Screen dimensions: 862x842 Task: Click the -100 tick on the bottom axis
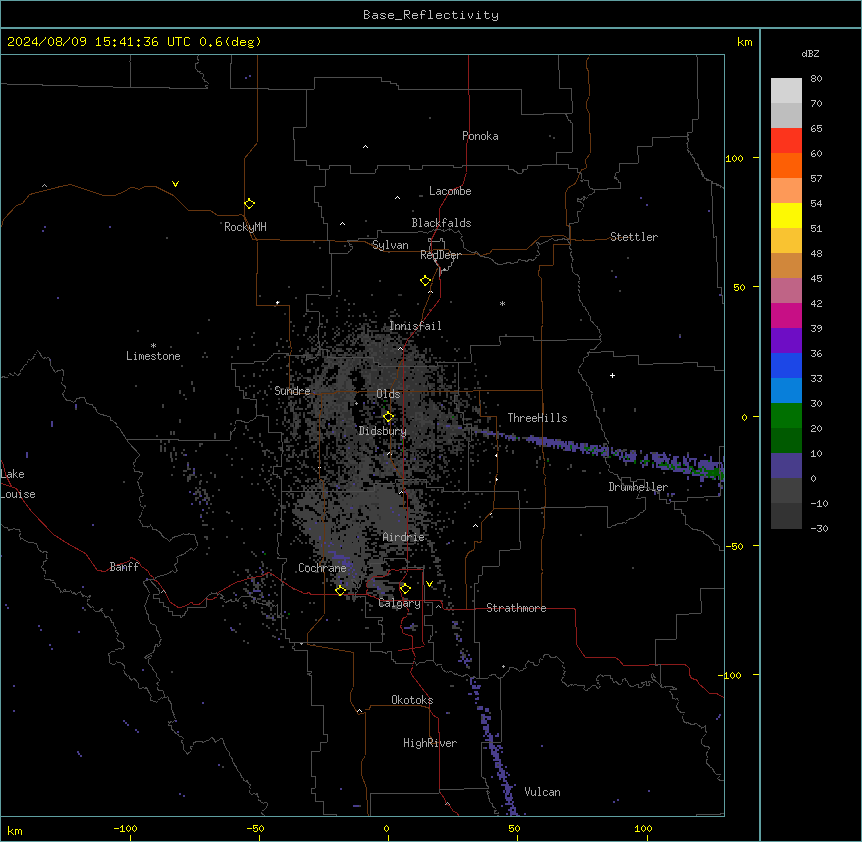pyautogui.click(x=125, y=828)
